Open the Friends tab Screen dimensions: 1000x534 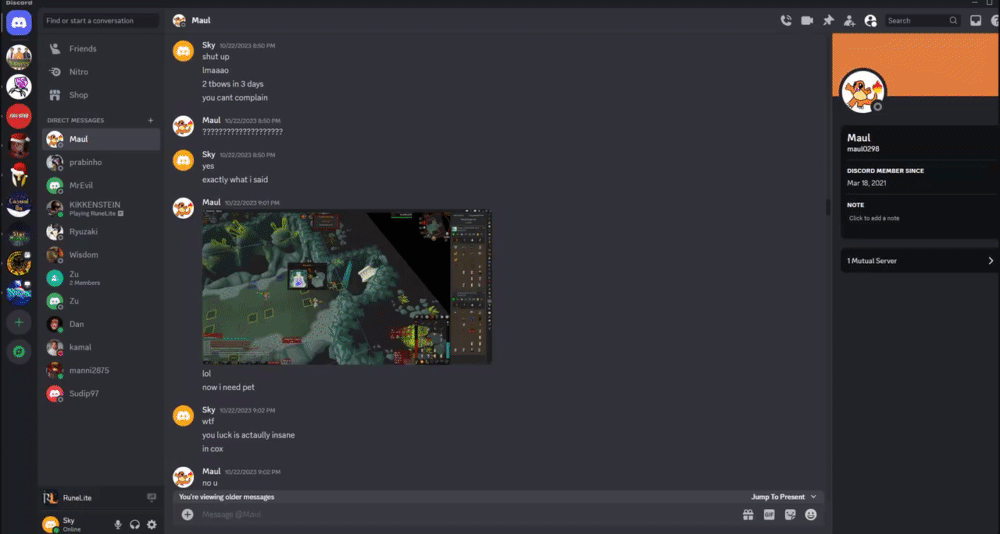click(x=101, y=48)
